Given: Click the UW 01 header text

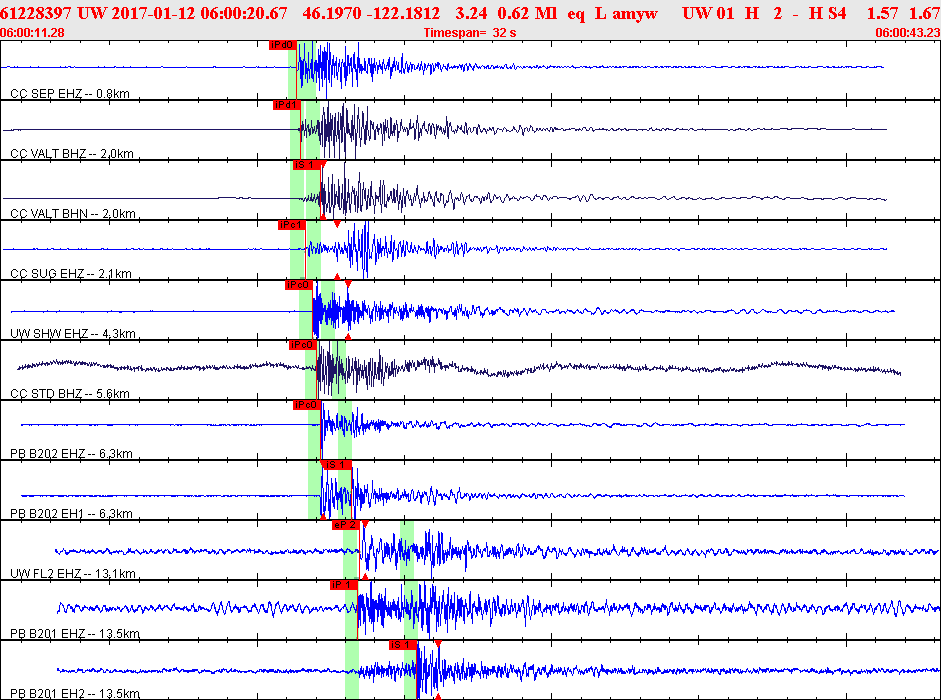Looking at the screenshot, I should (709, 13).
